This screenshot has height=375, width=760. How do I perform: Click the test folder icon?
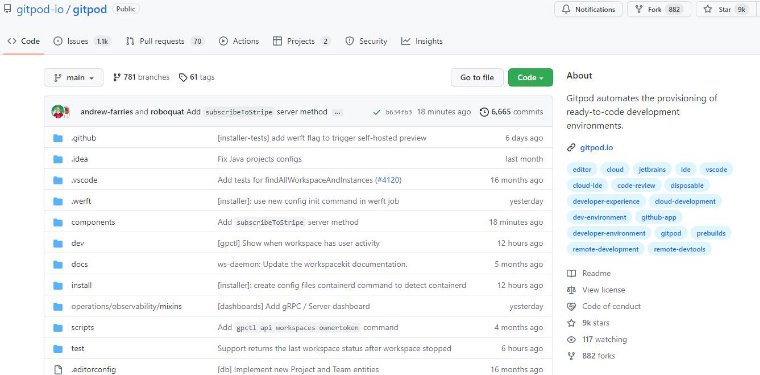click(x=58, y=348)
